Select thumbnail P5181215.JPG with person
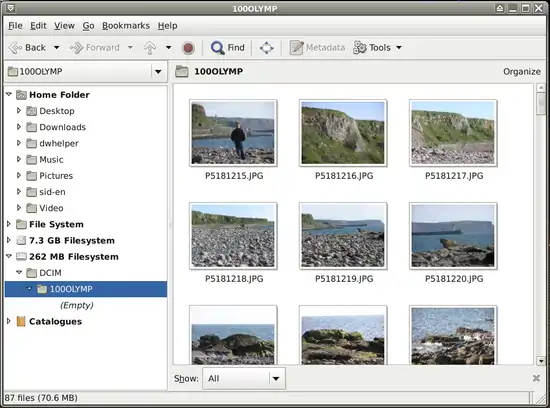 (233, 133)
